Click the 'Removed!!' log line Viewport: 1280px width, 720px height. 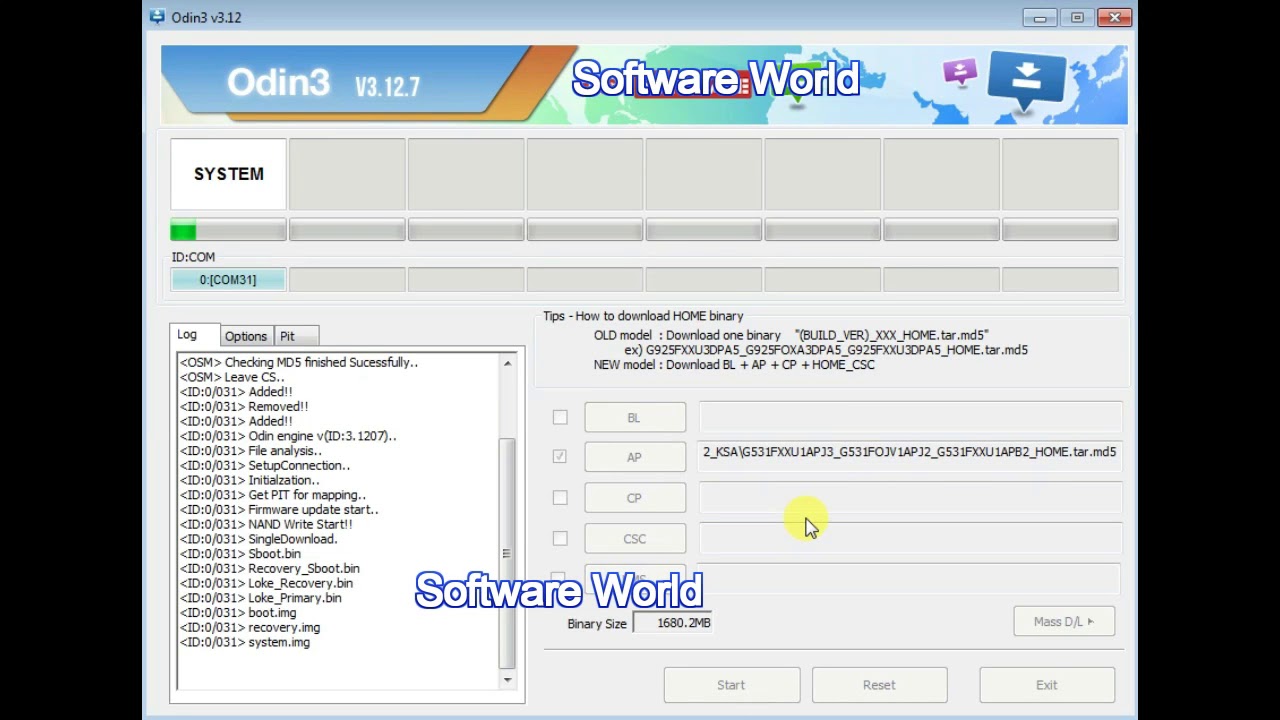pos(244,406)
